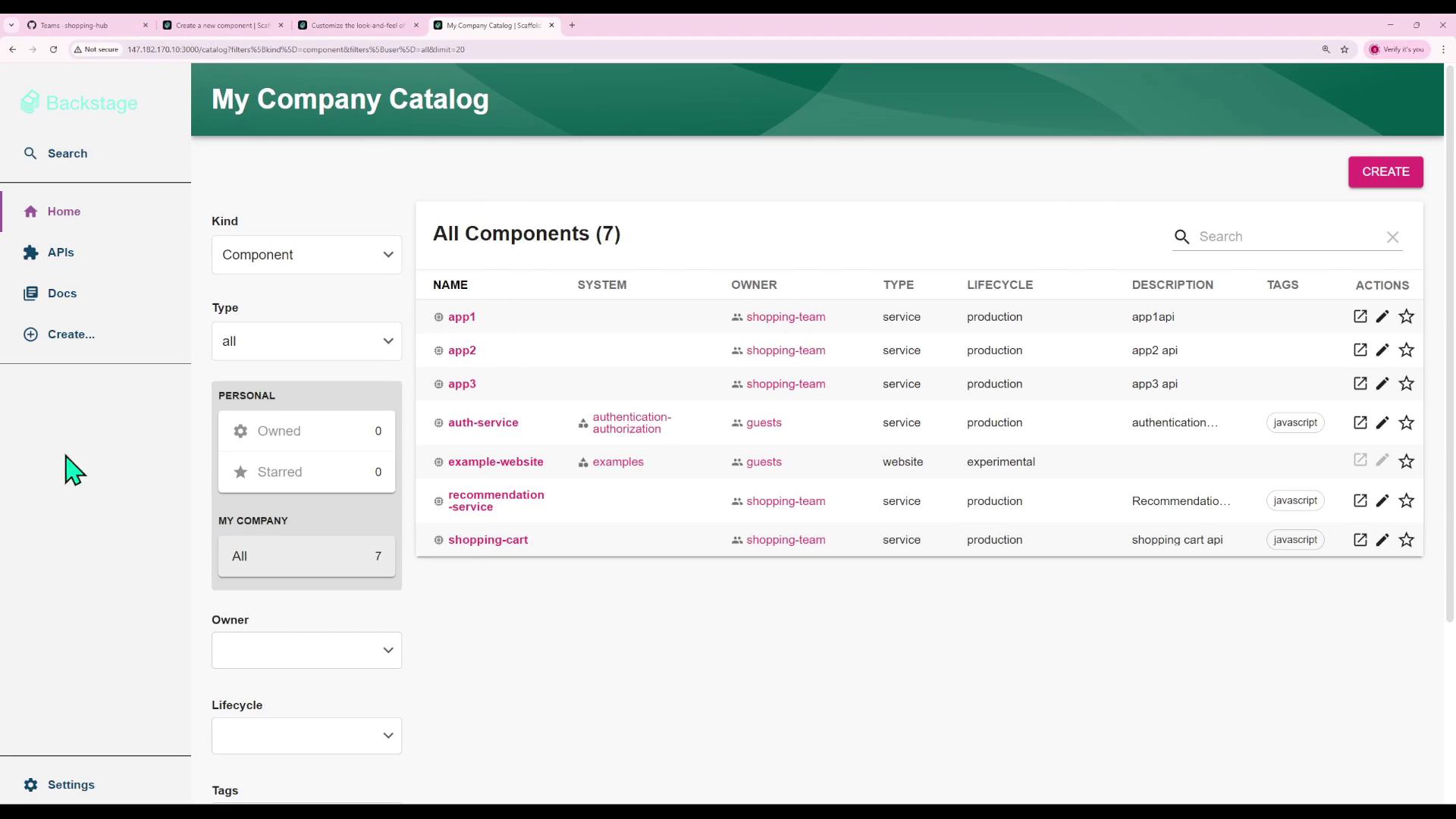The width and height of the screenshot is (1456, 819).
Task: Open browser zoom control icon
Action: pos(1326,49)
